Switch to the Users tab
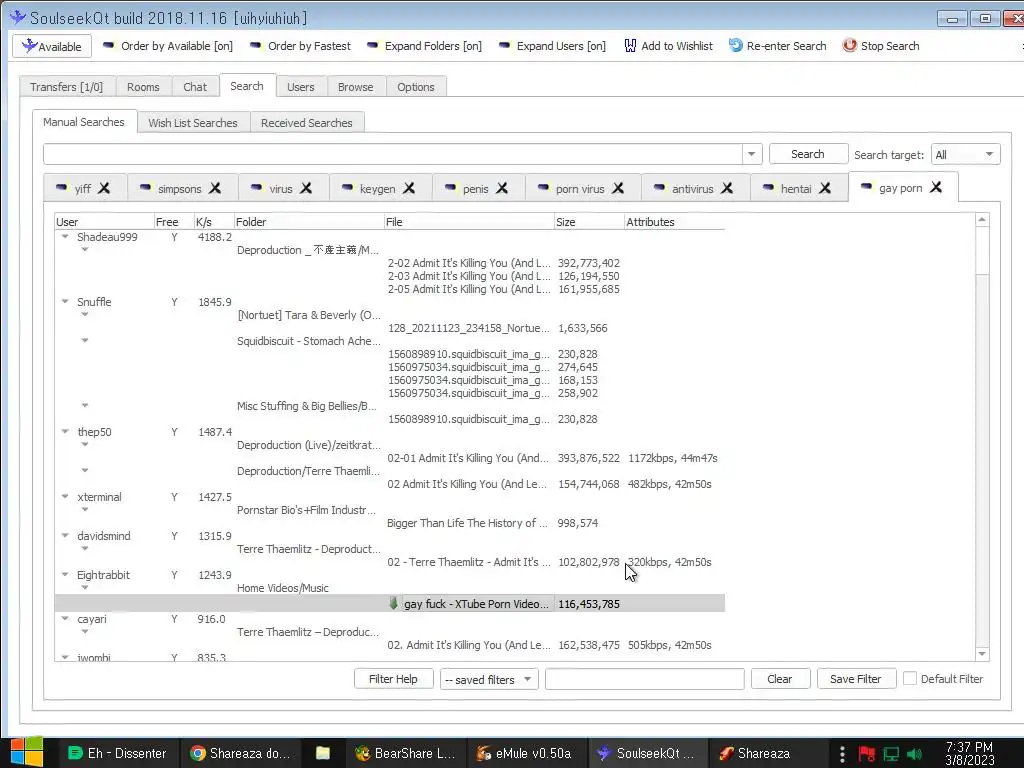The height and width of the screenshot is (768, 1024). [300, 87]
